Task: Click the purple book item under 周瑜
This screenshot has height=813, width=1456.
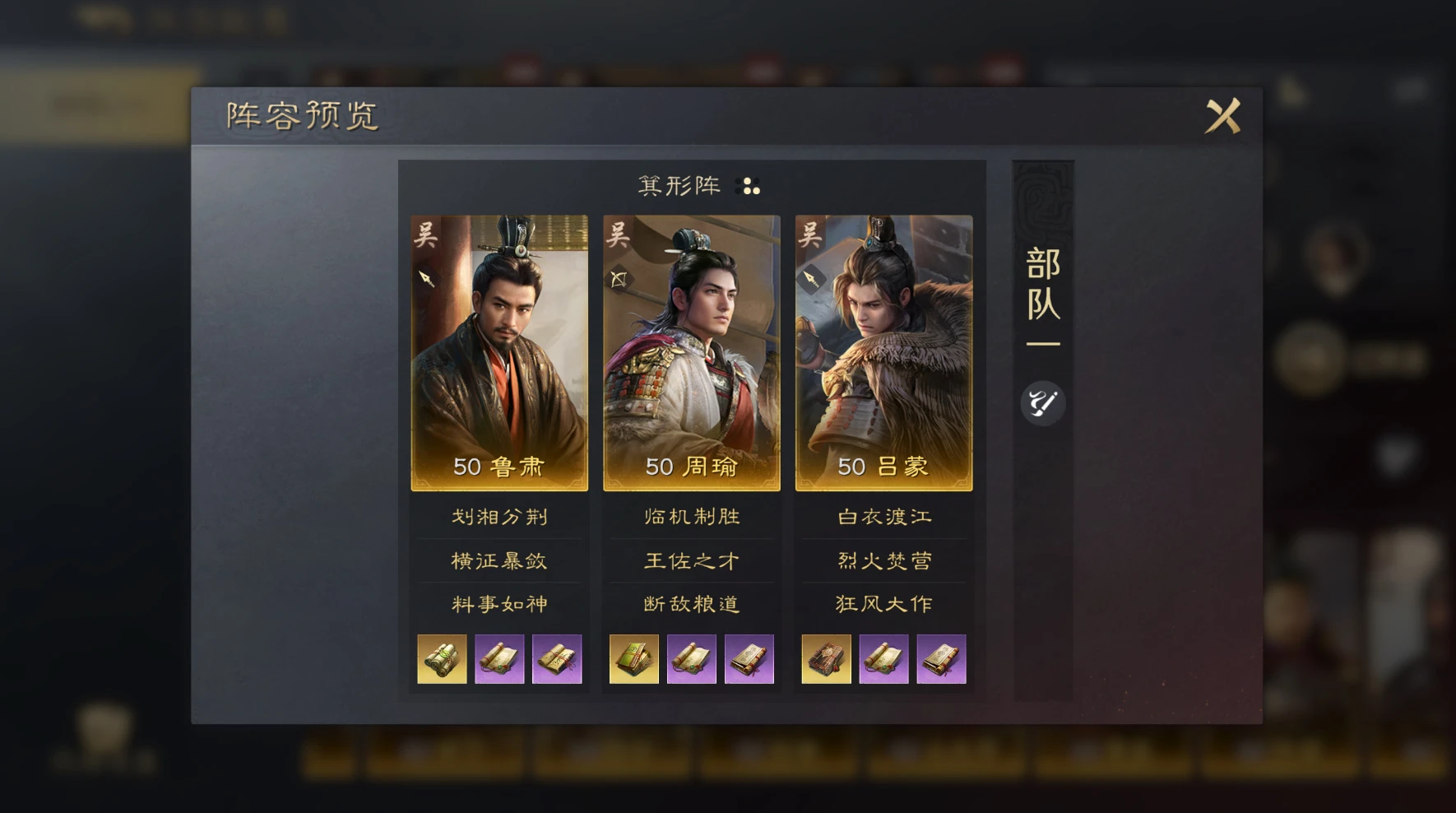Action: tap(749, 659)
